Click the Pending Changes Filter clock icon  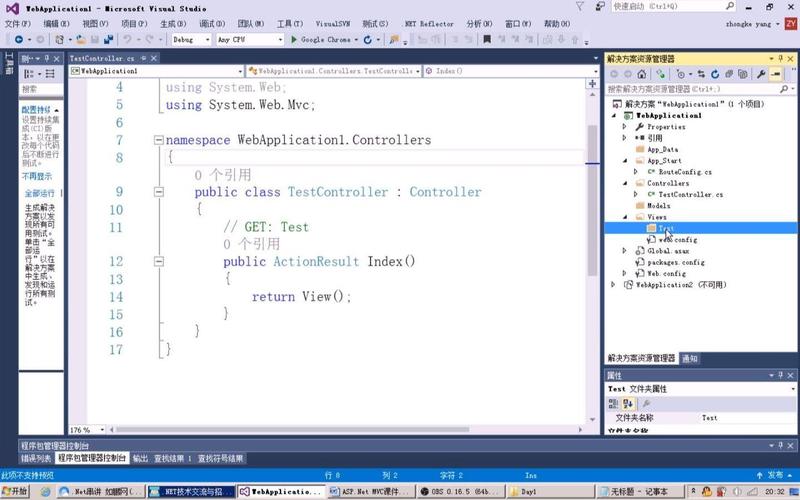[680, 74]
